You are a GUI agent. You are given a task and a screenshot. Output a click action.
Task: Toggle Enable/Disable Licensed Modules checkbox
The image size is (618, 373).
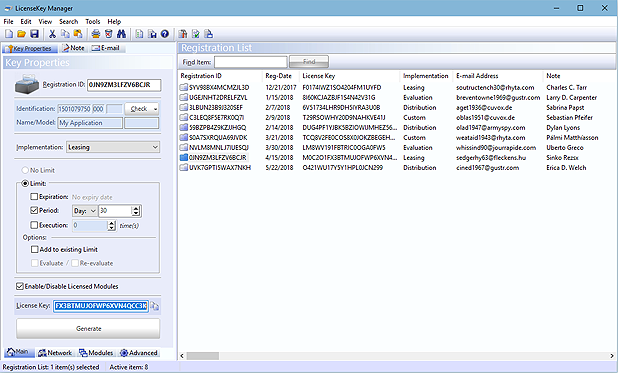click(20, 286)
